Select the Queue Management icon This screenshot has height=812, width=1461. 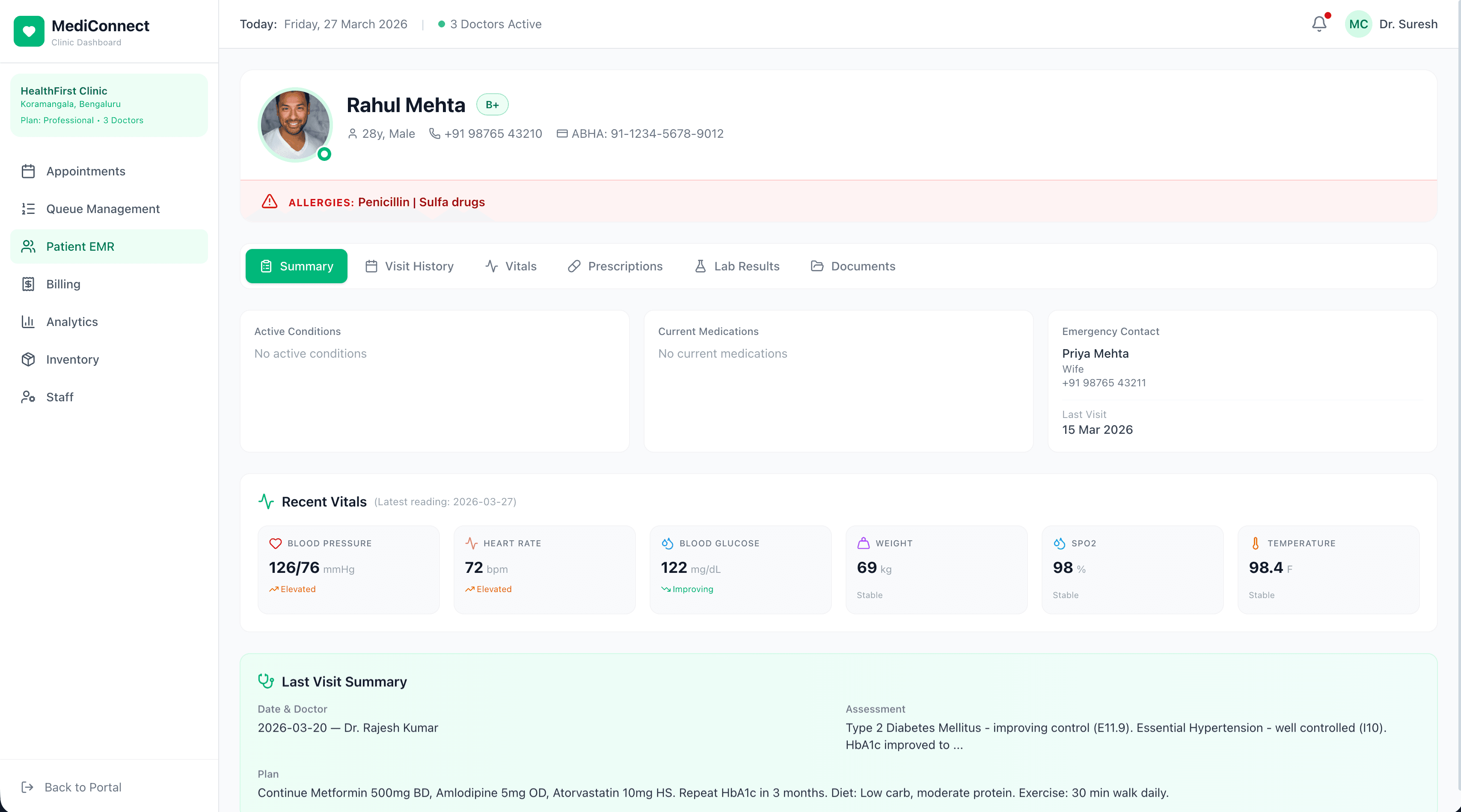click(29, 209)
